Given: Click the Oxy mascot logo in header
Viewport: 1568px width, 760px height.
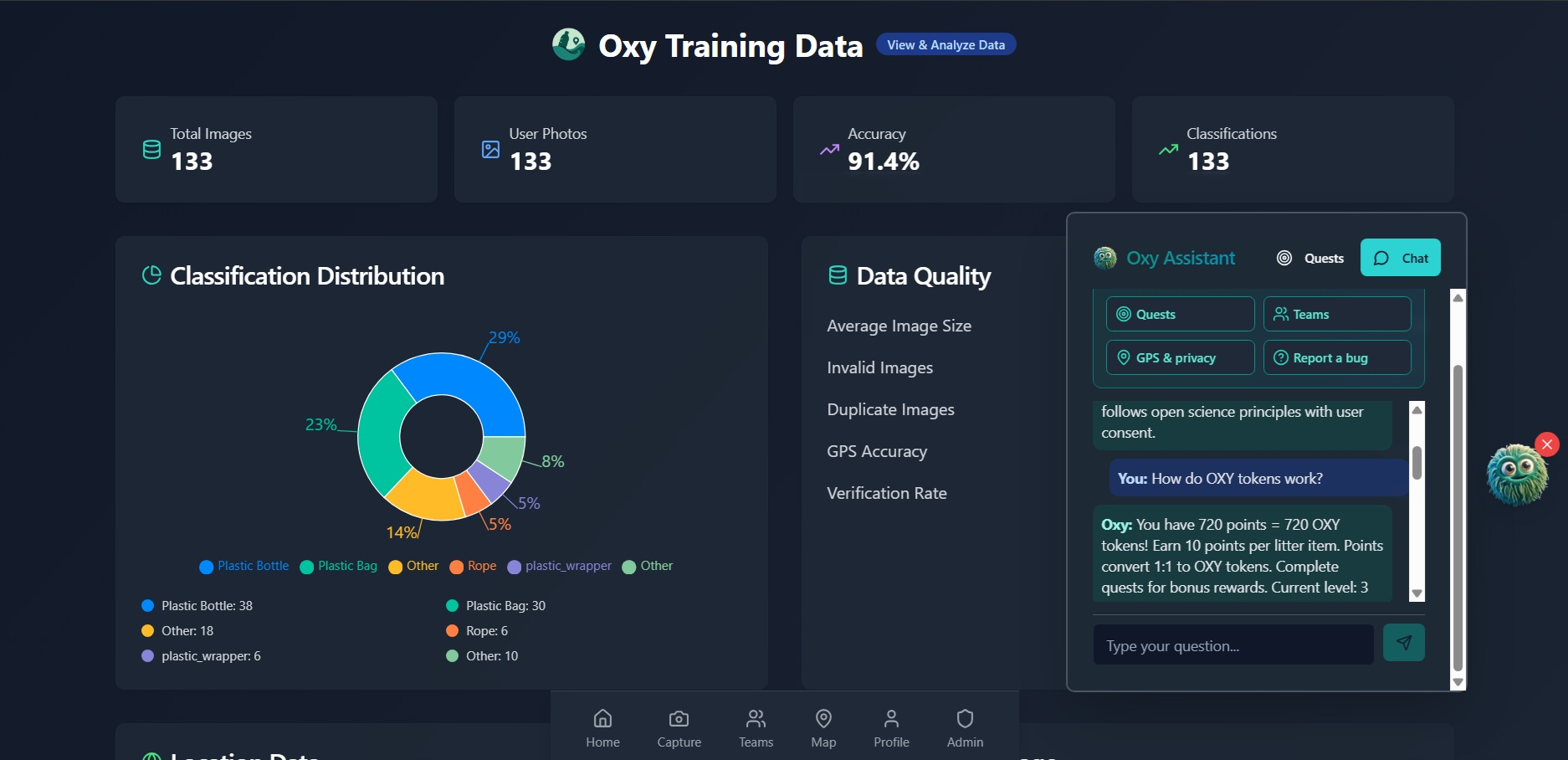Looking at the screenshot, I should coord(568,44).
